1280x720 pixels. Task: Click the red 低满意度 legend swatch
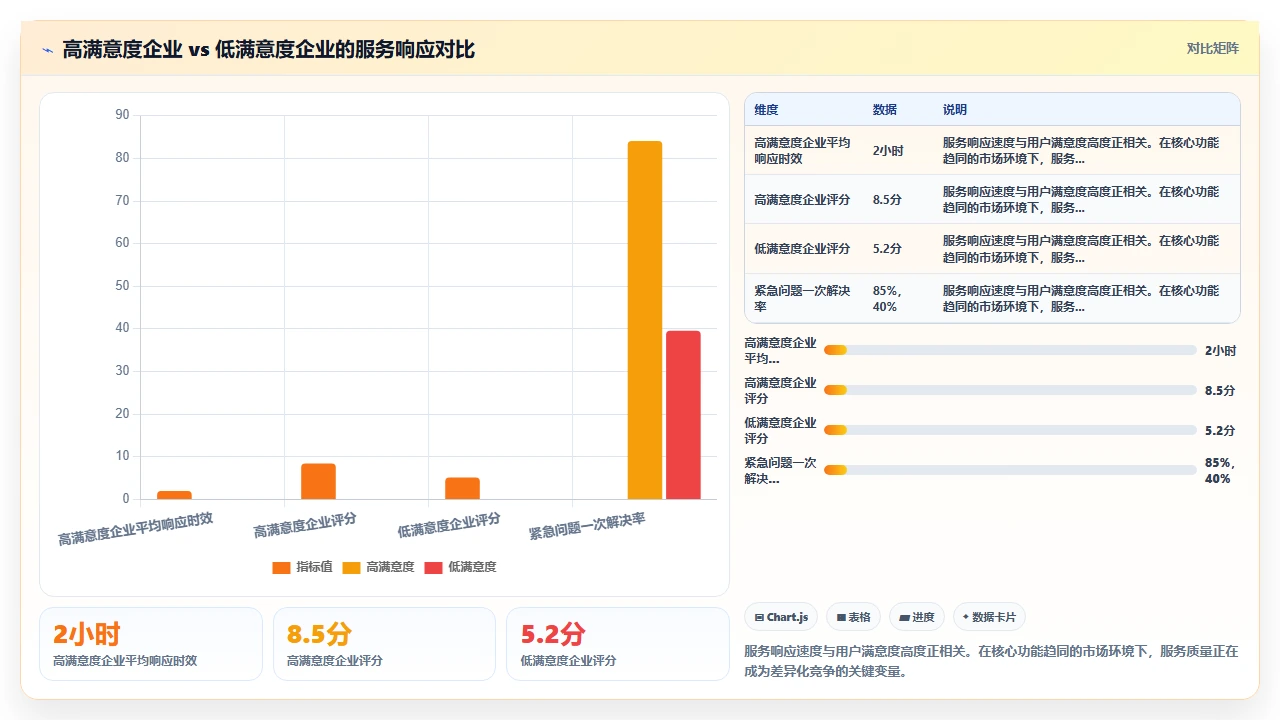433,567
